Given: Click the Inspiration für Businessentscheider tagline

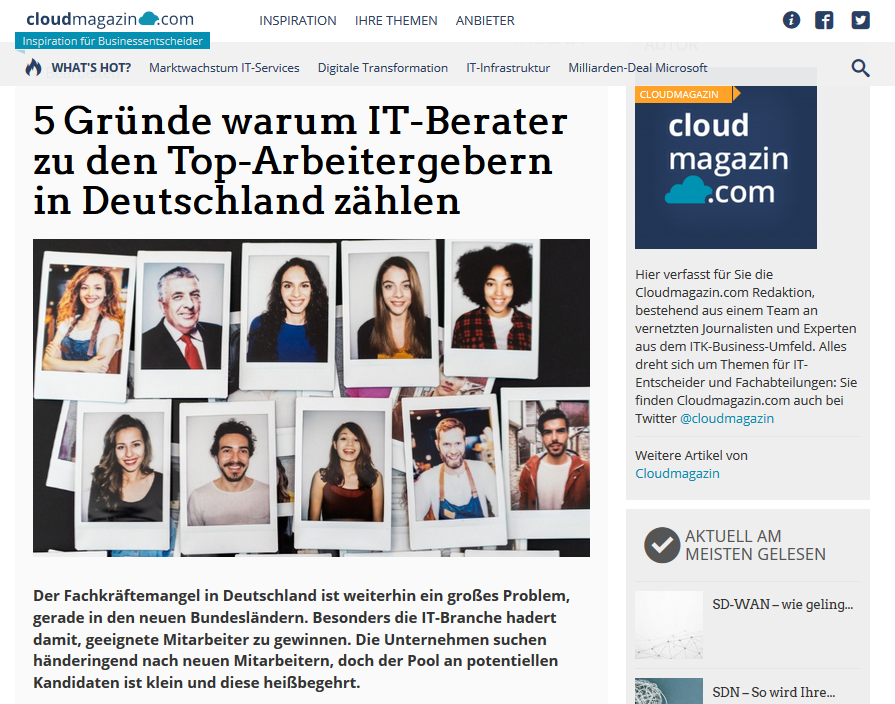Looking at the screenshot, I should [112, 41].
